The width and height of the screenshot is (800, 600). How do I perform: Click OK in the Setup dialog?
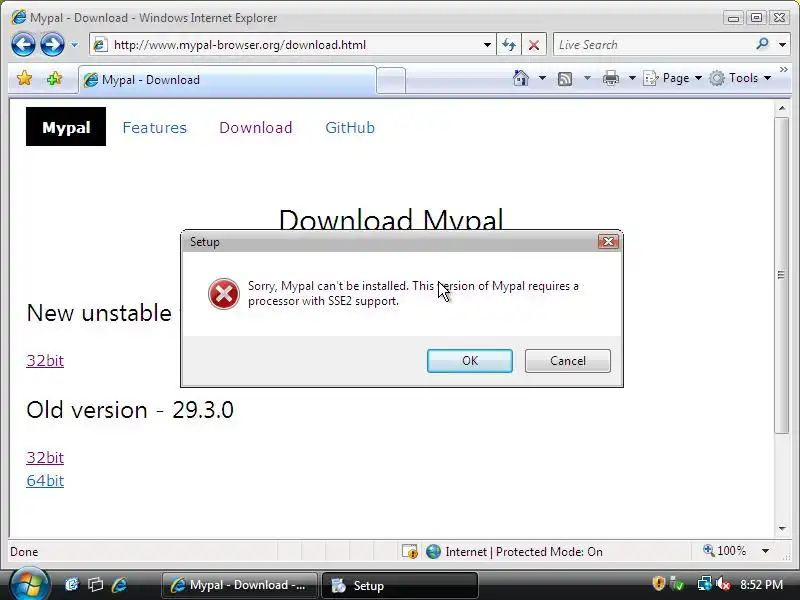point(470,361)
